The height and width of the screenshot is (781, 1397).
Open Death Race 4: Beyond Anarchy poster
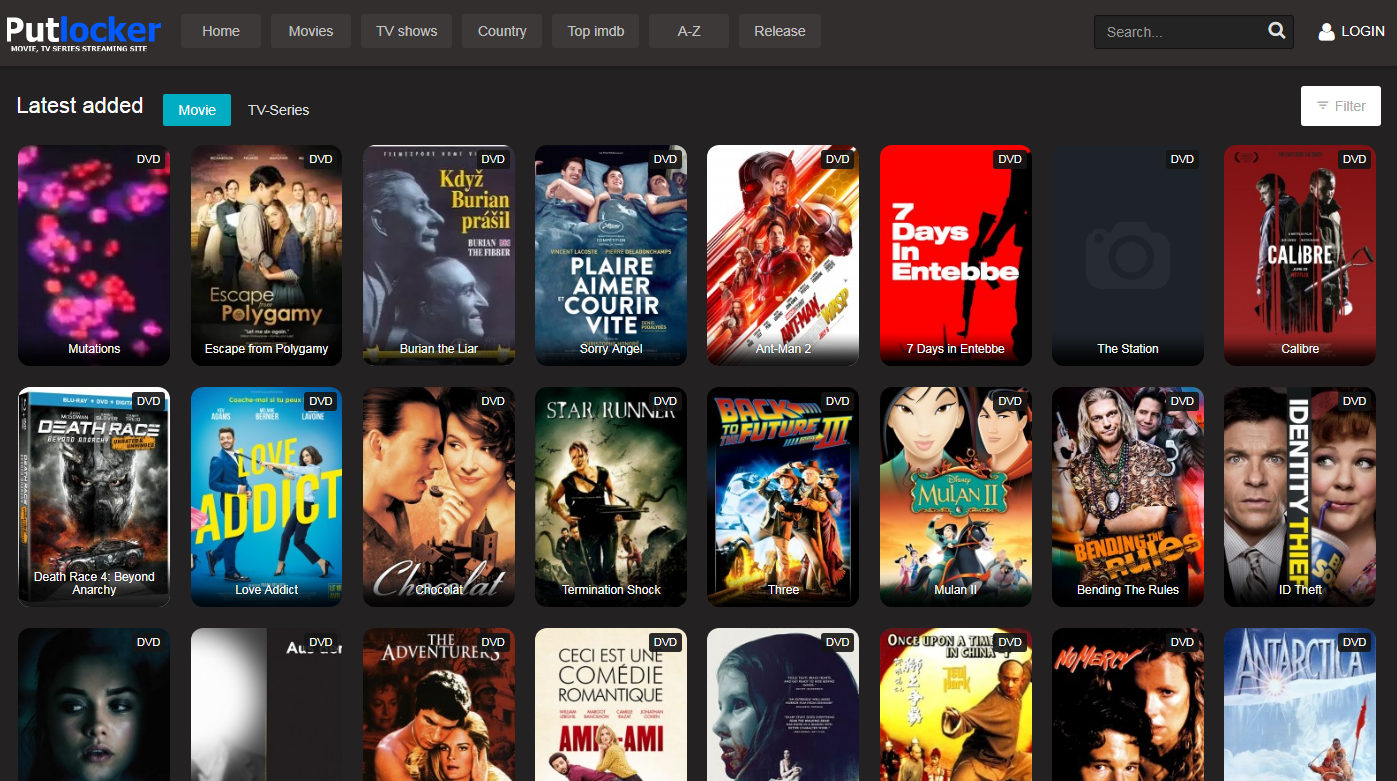94,497
